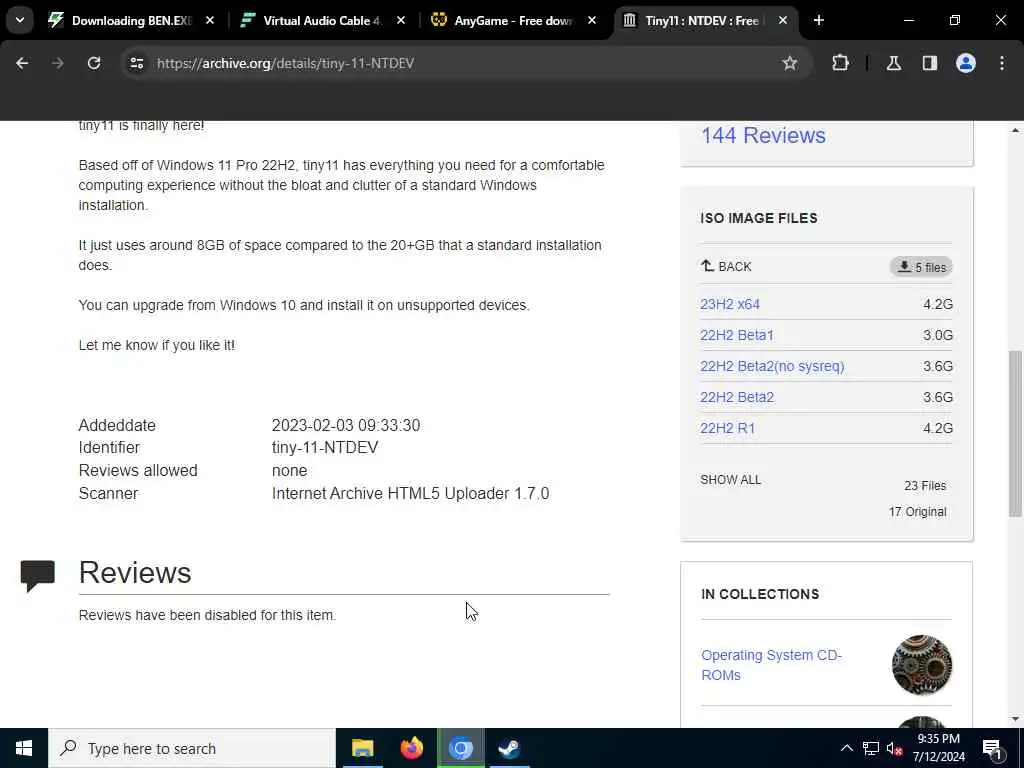
Task: Open the Extensions puzzle icon
Action: (840, 63)
